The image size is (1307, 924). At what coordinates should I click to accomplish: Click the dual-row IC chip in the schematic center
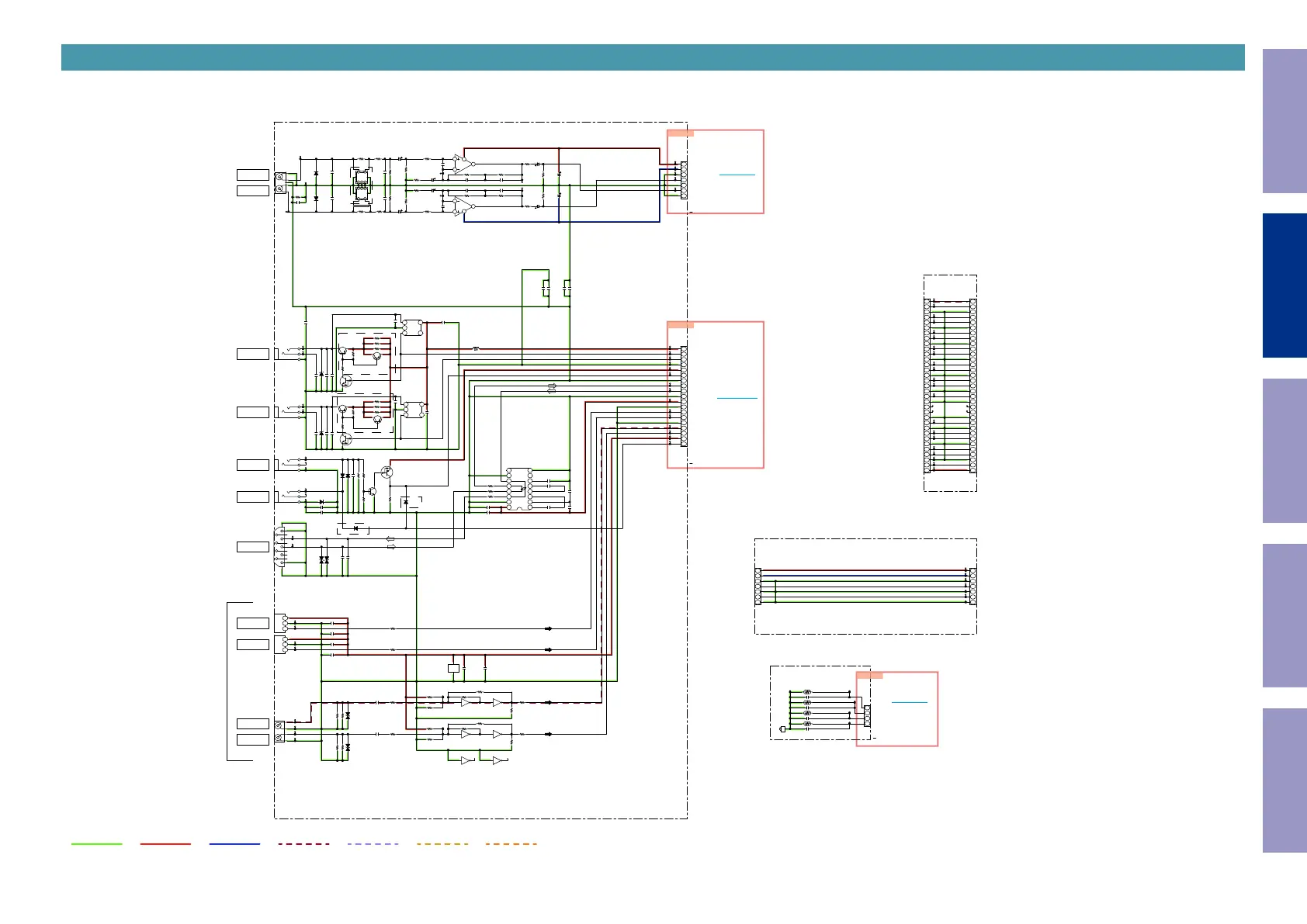[519, 489]
